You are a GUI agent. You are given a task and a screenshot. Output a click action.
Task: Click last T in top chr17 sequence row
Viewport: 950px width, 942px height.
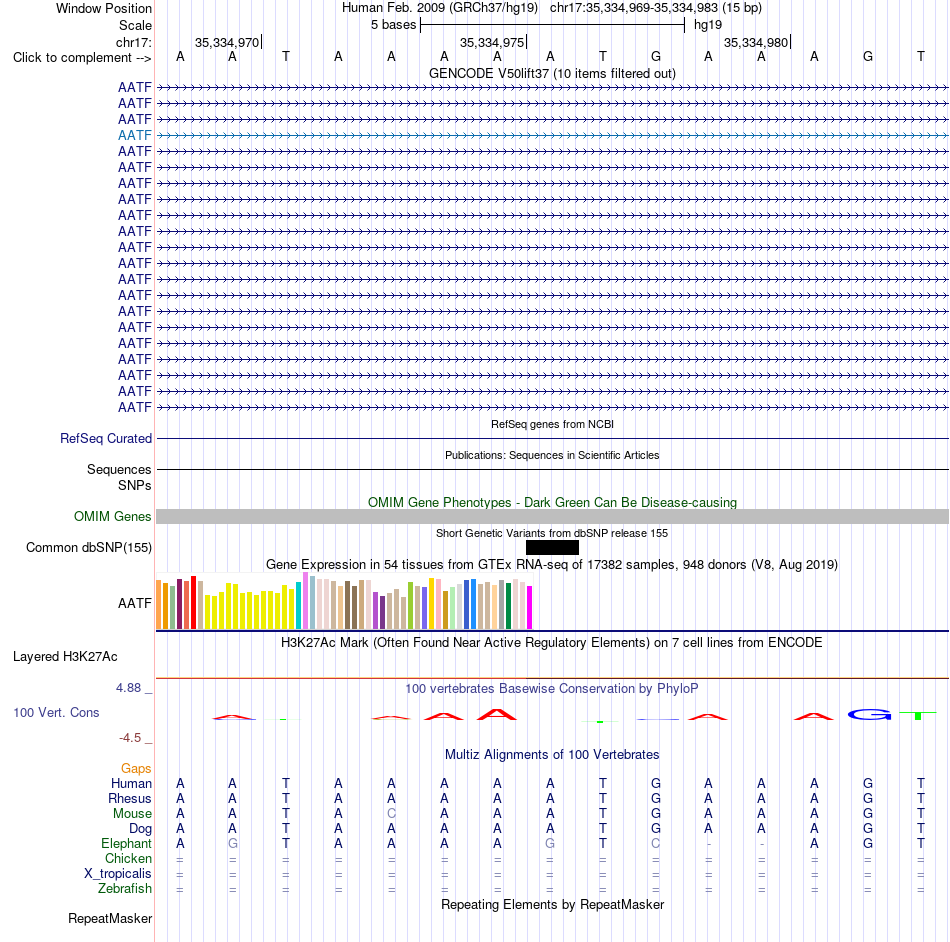point(921,56)
